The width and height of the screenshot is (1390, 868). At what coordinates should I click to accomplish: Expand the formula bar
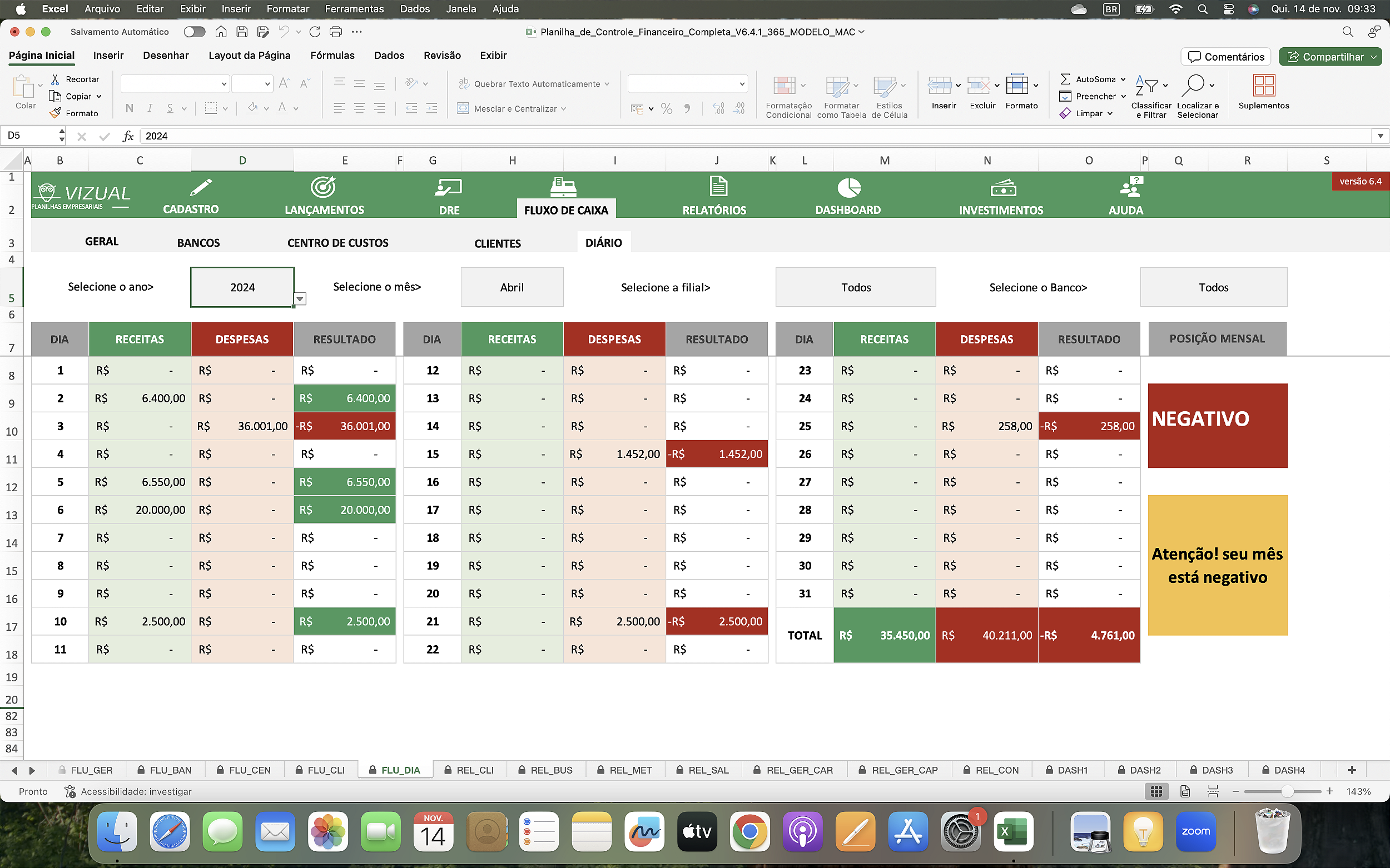pyautogui.click(x=1379, y=136)
